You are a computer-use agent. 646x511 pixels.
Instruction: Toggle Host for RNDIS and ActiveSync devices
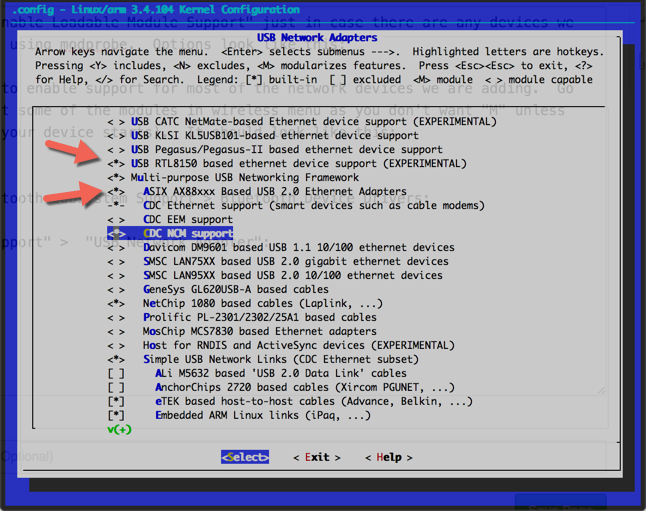[281, 346]
